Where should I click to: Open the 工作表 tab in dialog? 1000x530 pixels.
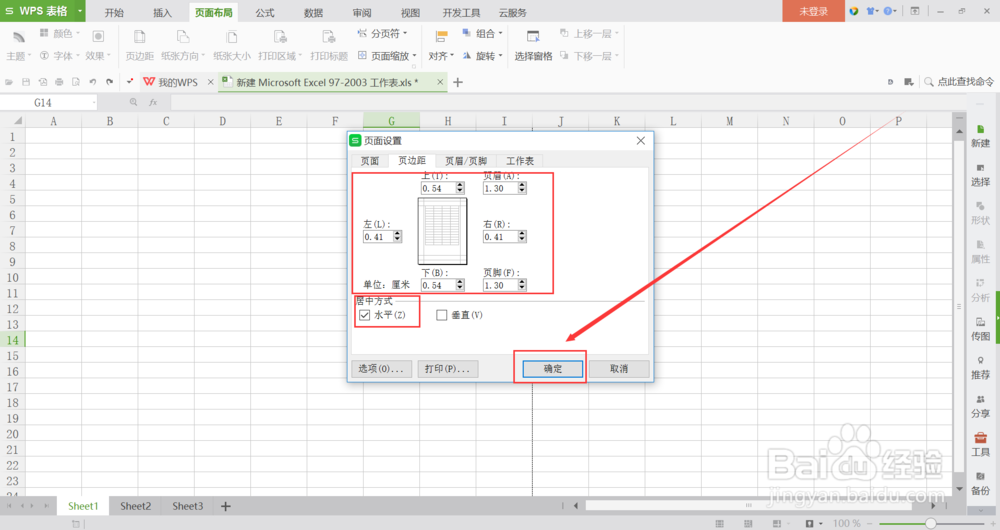520,161
